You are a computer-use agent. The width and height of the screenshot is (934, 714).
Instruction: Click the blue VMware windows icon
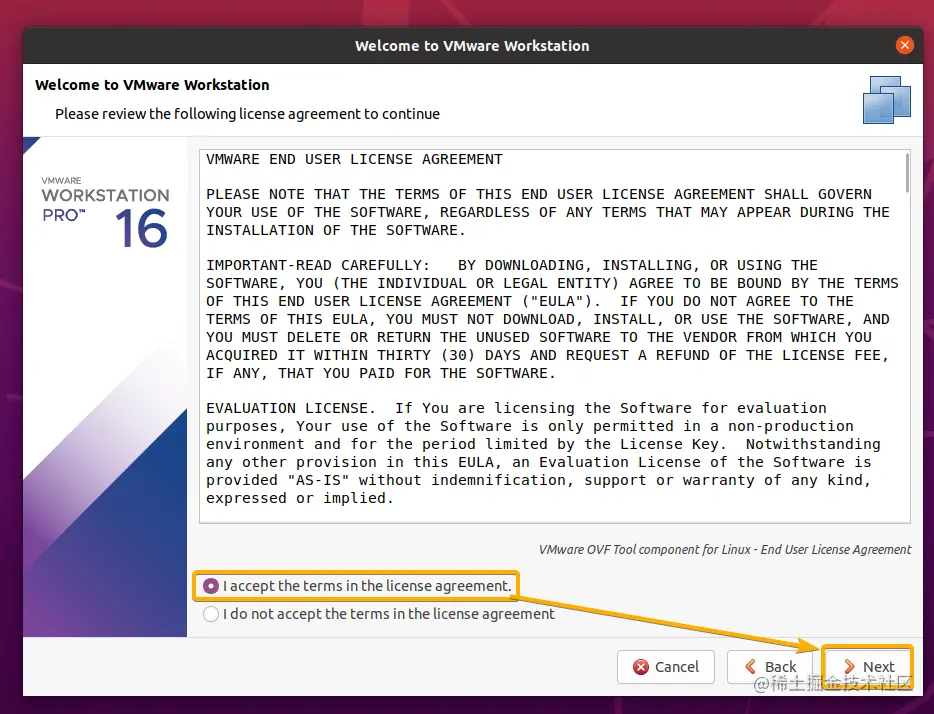coord(886,99)
